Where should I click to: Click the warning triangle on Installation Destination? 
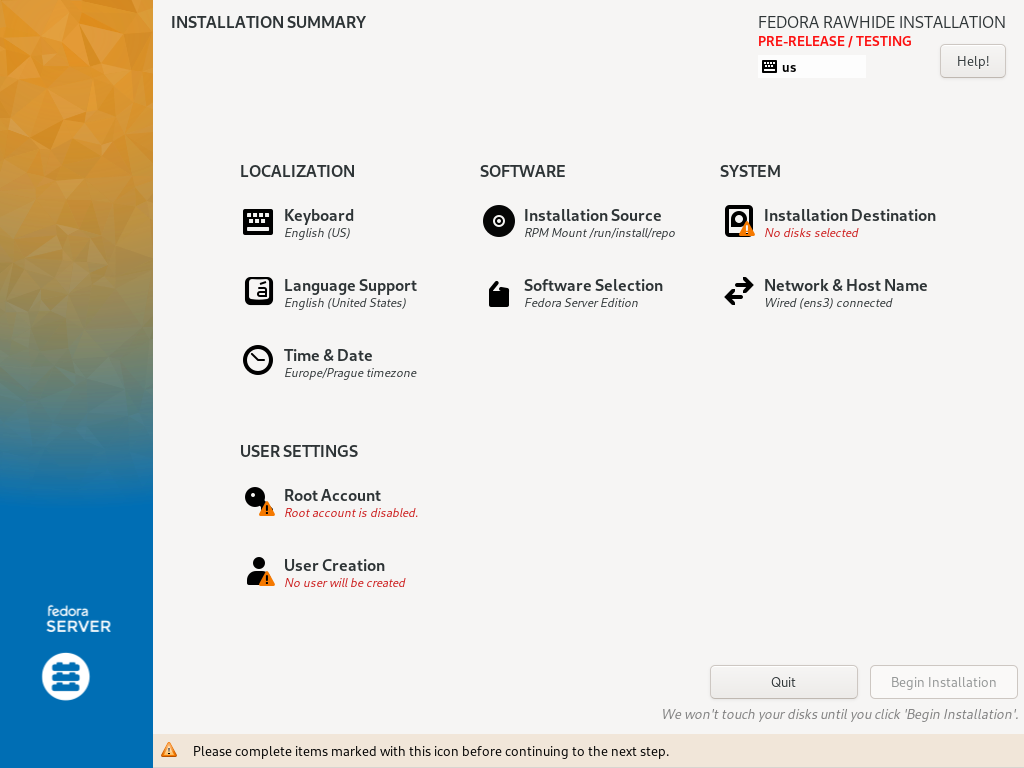coord(746,229)
